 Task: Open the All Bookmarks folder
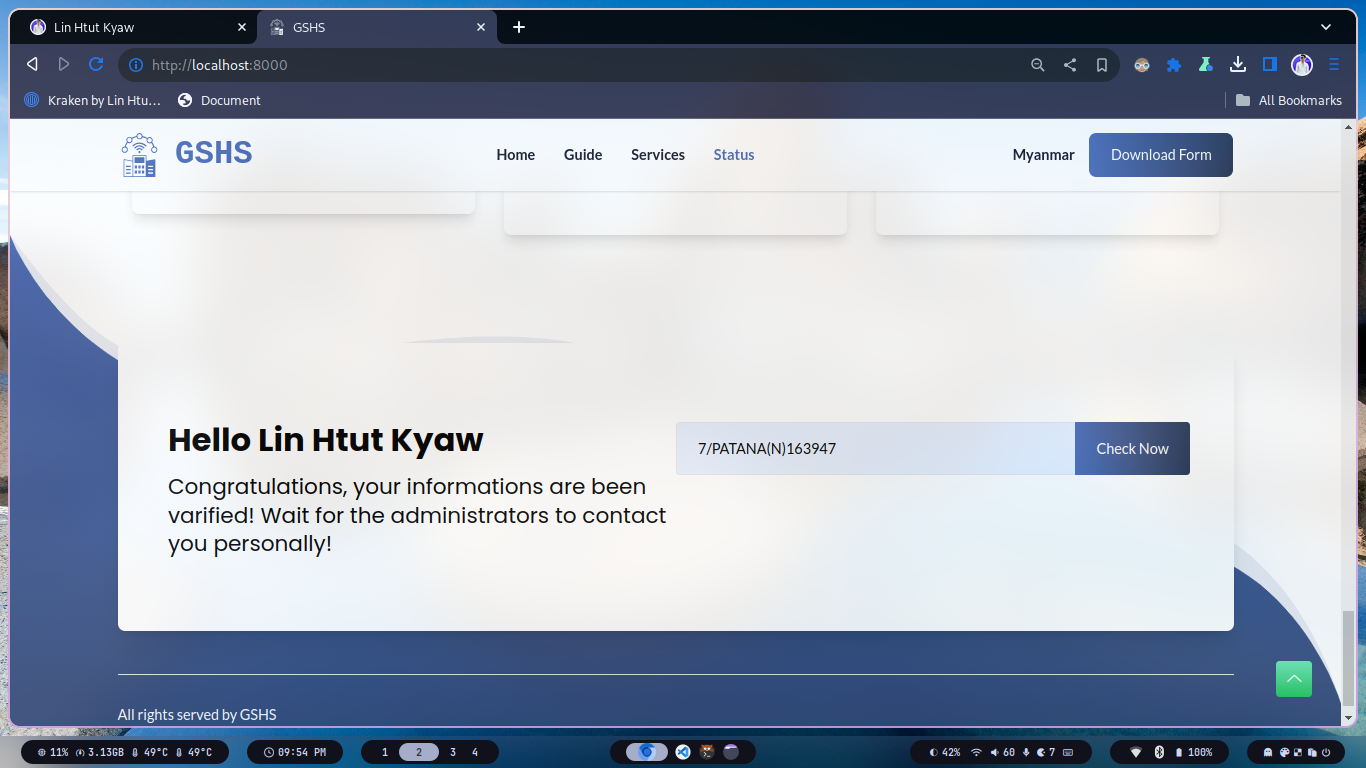tap(1288, 100)
